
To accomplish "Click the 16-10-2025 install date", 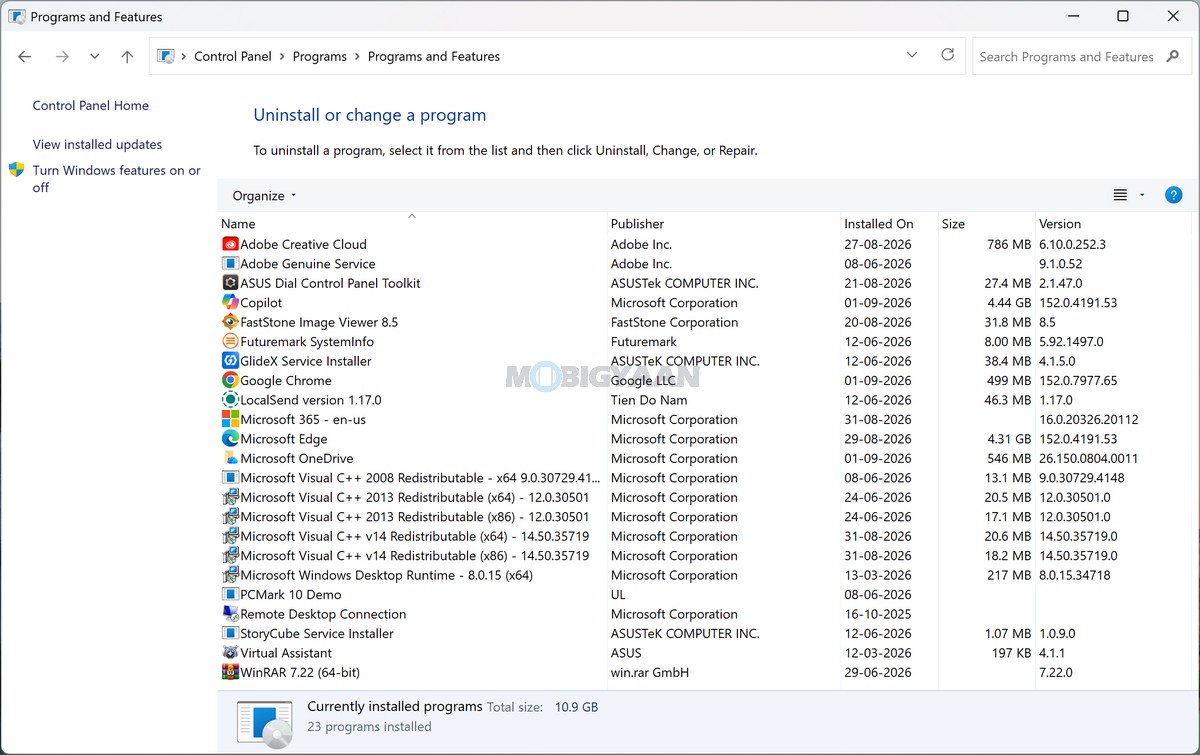I will pos(878,614).
